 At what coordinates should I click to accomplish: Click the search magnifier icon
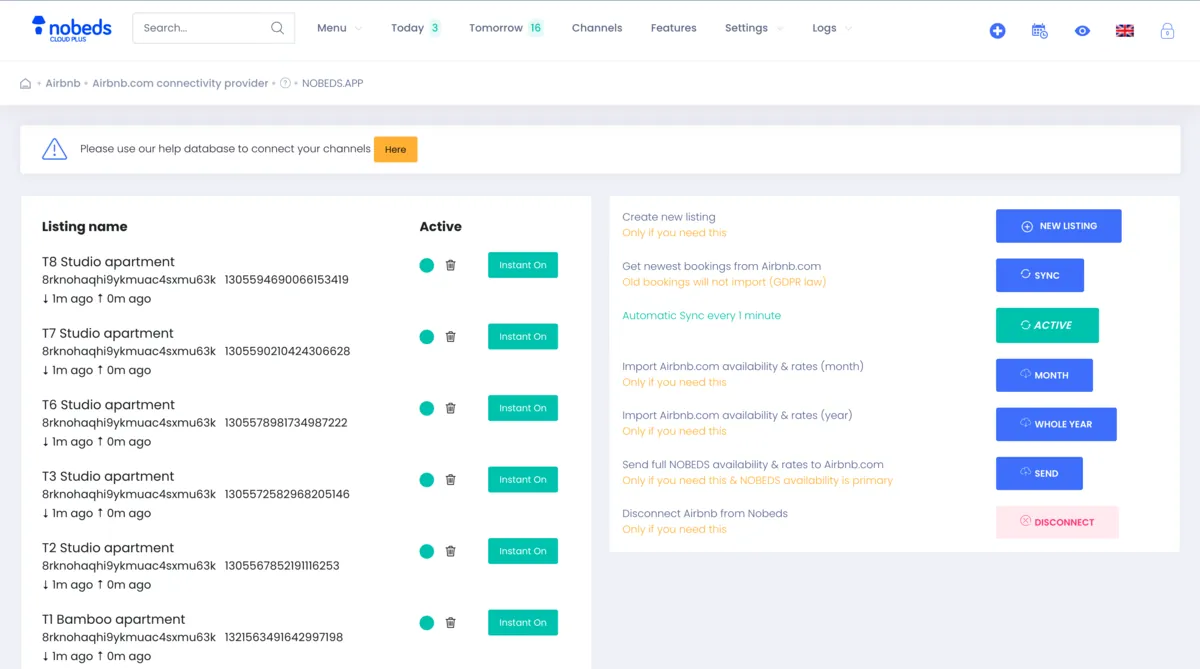click(277, 28)
